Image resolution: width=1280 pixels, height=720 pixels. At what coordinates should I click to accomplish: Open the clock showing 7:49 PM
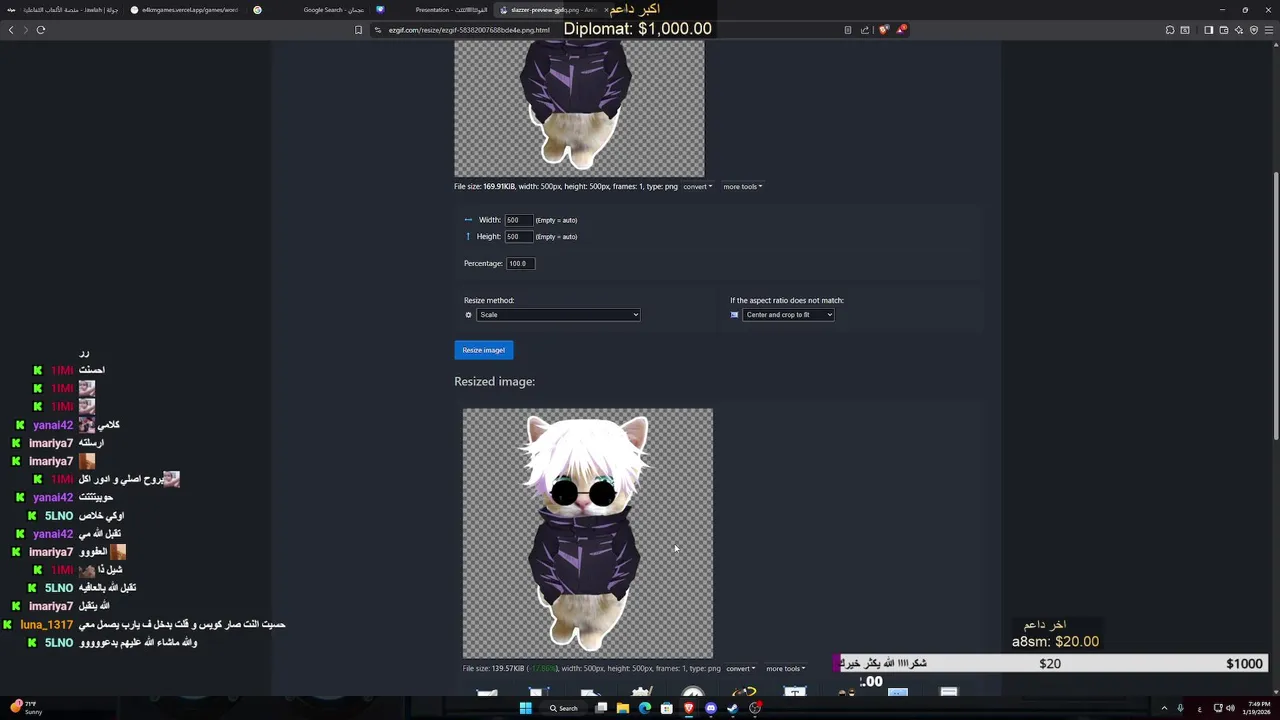pyautogui.click(x=1259, y=708)
